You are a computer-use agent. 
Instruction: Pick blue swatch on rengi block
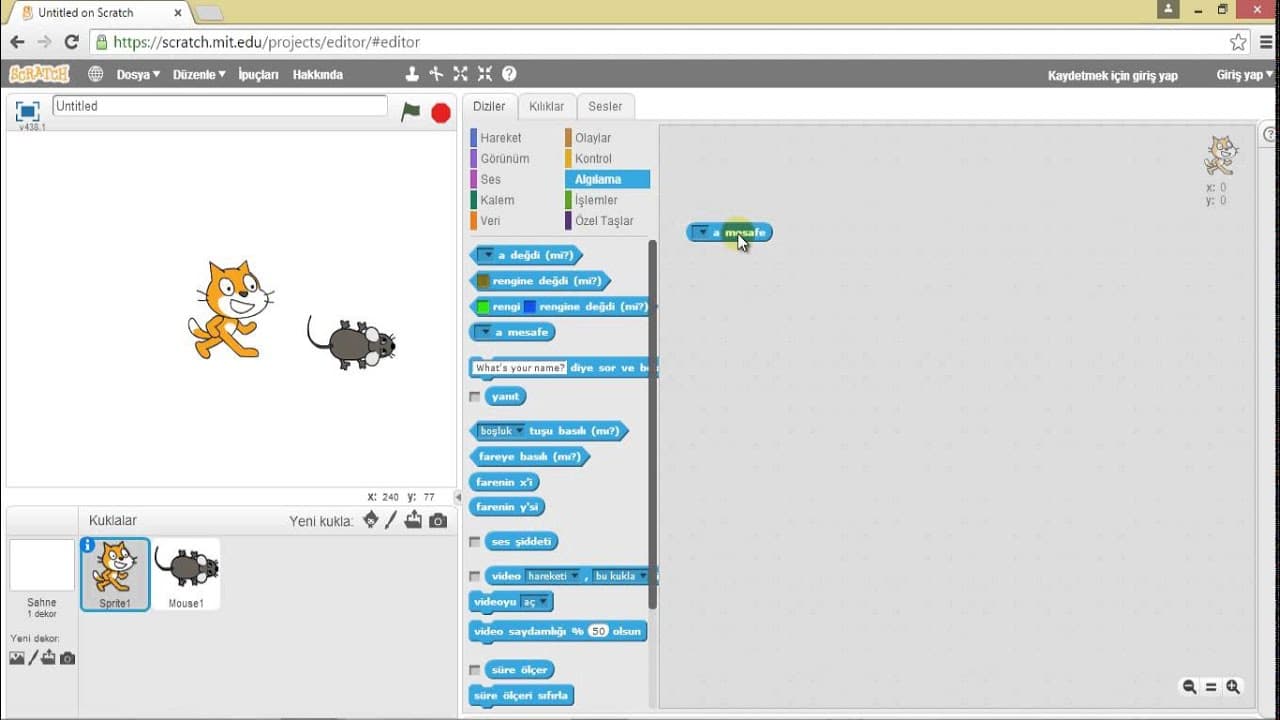point(530,307)
